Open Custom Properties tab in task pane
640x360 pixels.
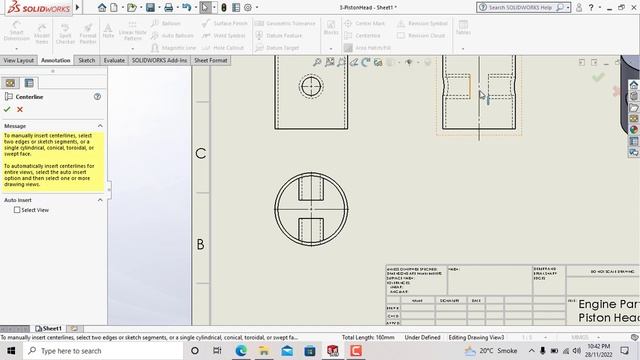(633, 141)
